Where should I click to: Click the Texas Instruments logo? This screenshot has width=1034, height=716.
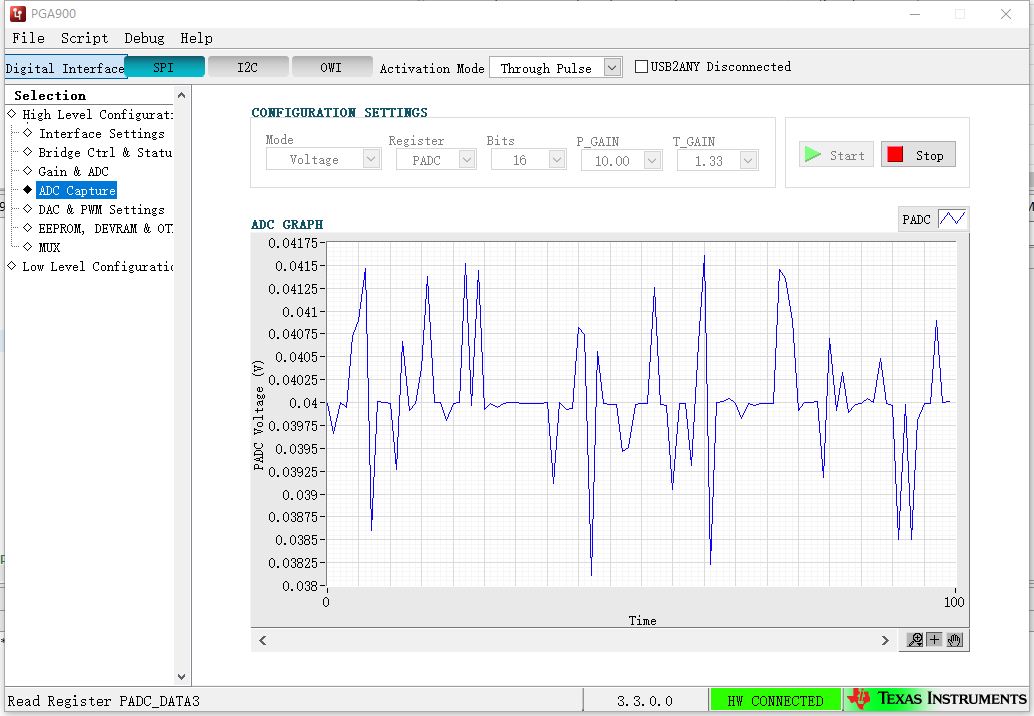coord(936,699)
